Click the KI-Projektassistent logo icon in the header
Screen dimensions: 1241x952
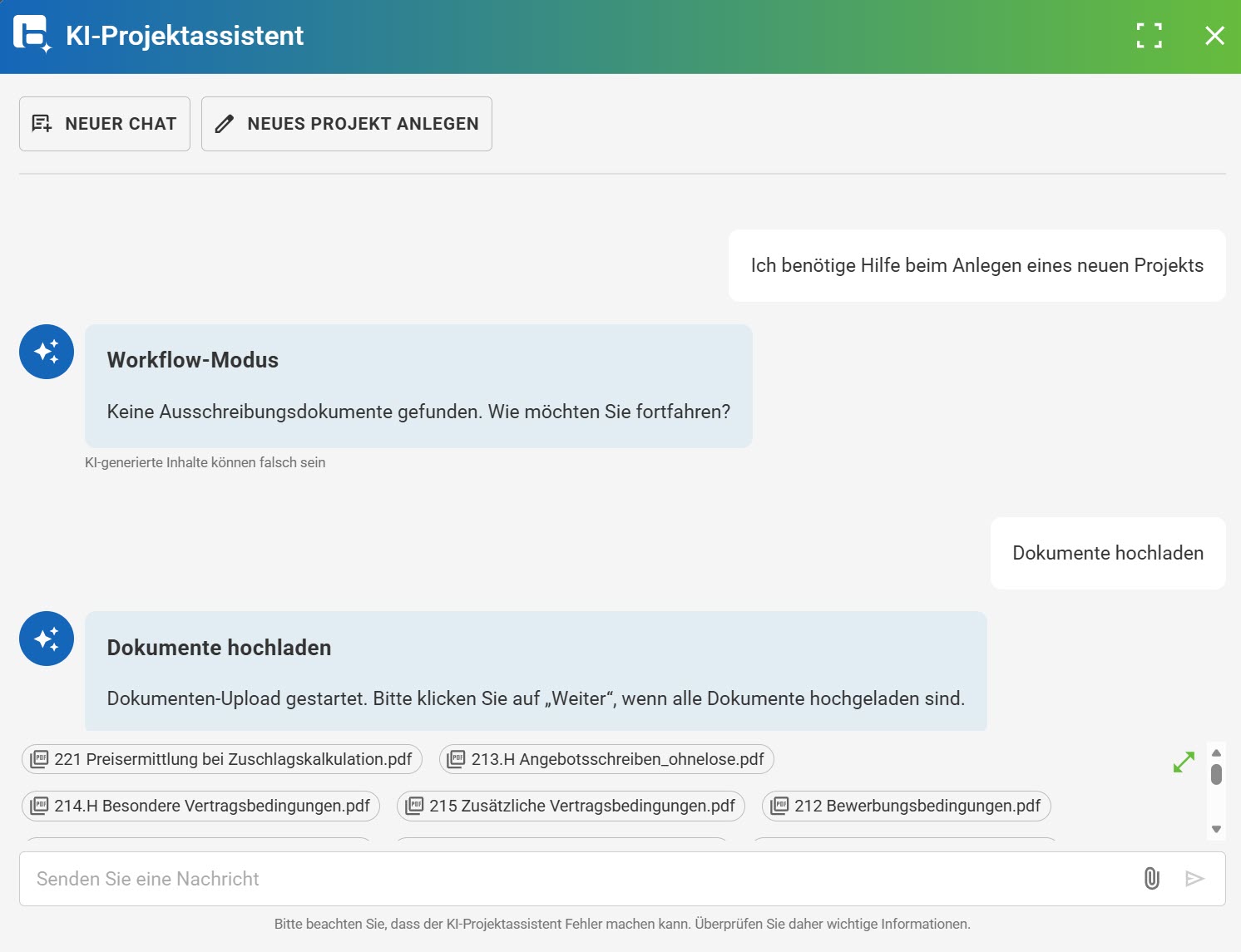[32, 35]
